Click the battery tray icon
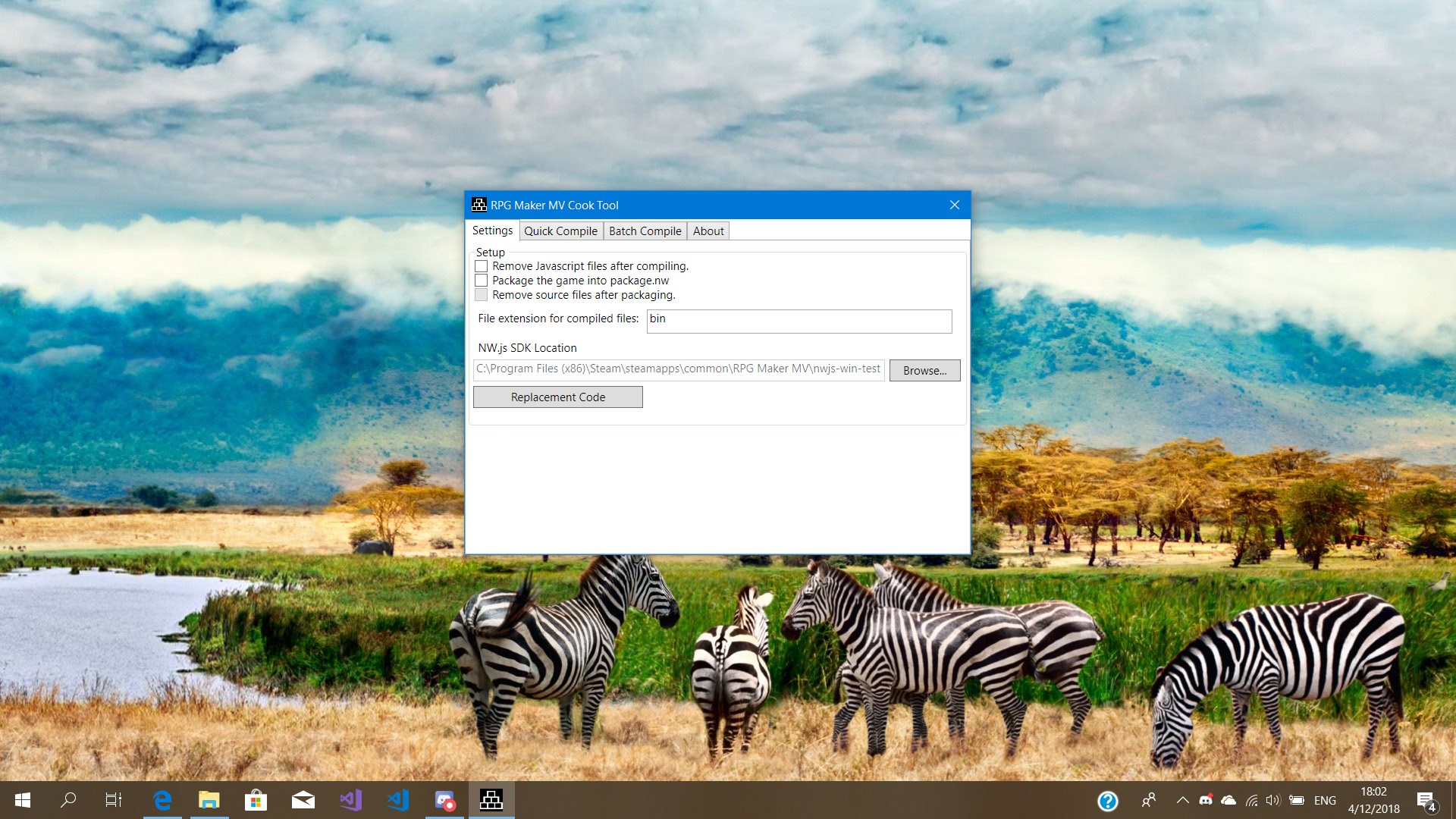The width and height of the screenshot is (1456, 819). tap(1297, 800)
